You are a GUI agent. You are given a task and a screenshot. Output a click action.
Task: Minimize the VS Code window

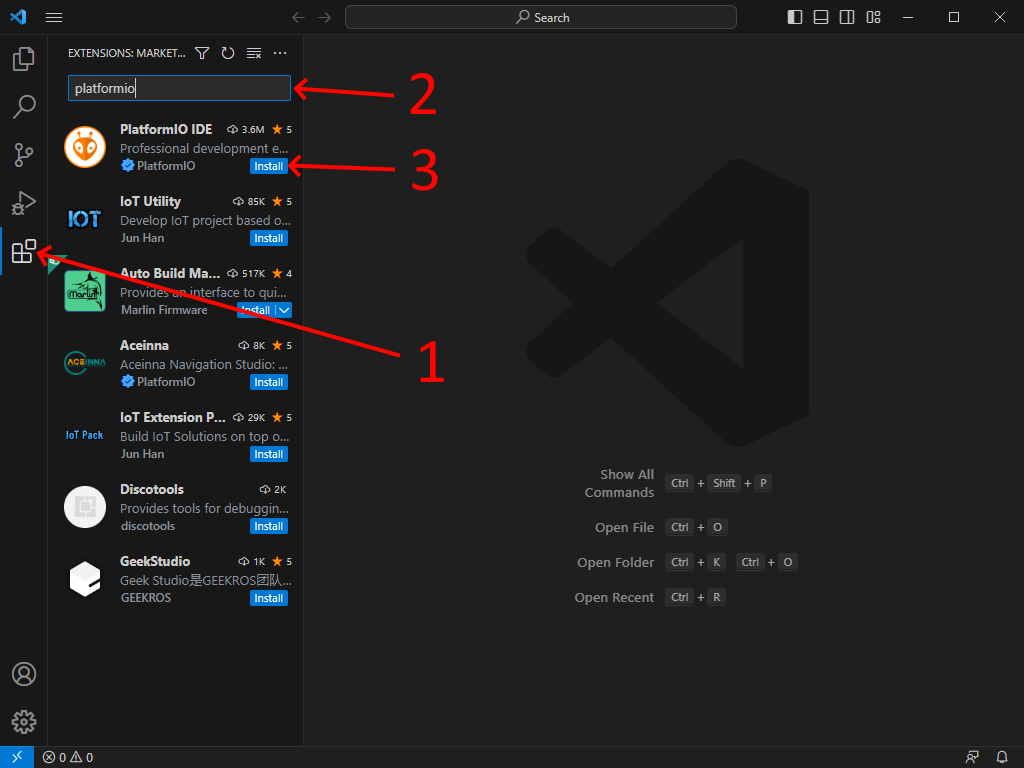[908, 18]
